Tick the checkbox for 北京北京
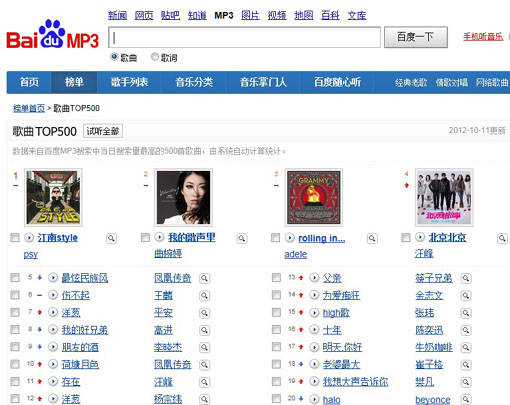Screen dimensions: 510x405 (405, 237)
